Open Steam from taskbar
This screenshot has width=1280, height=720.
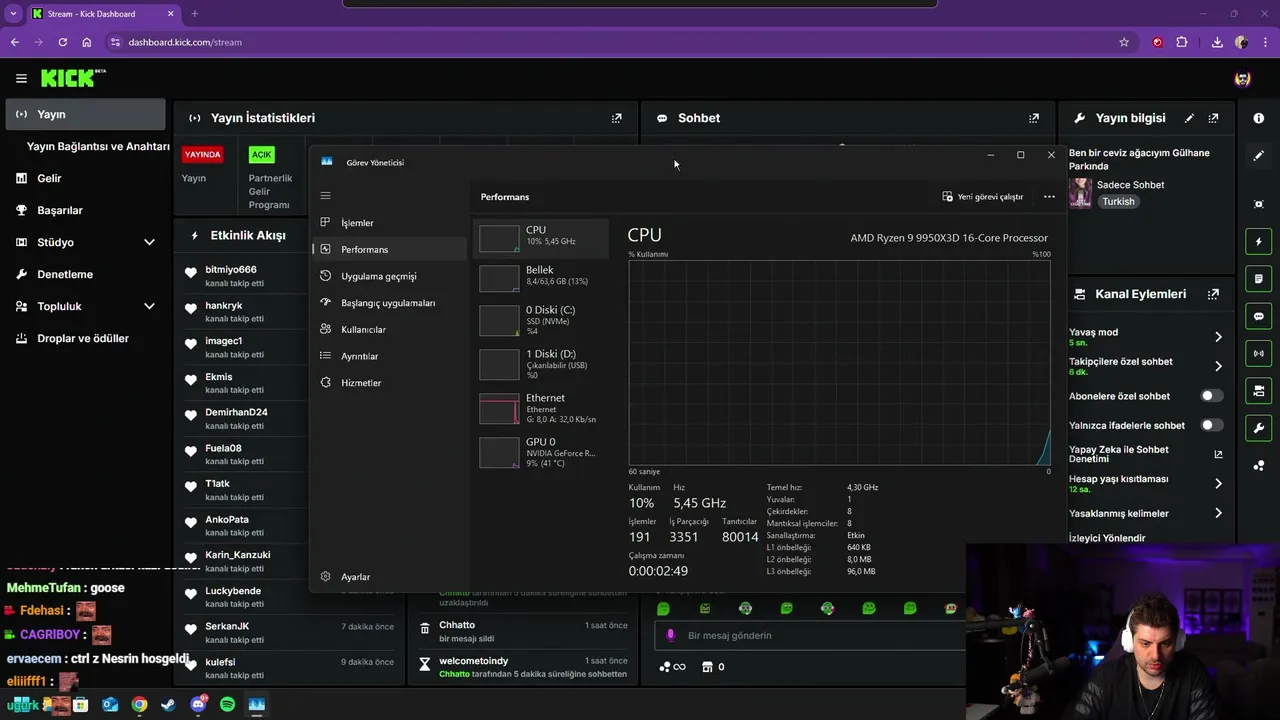(x=168, y=704)
